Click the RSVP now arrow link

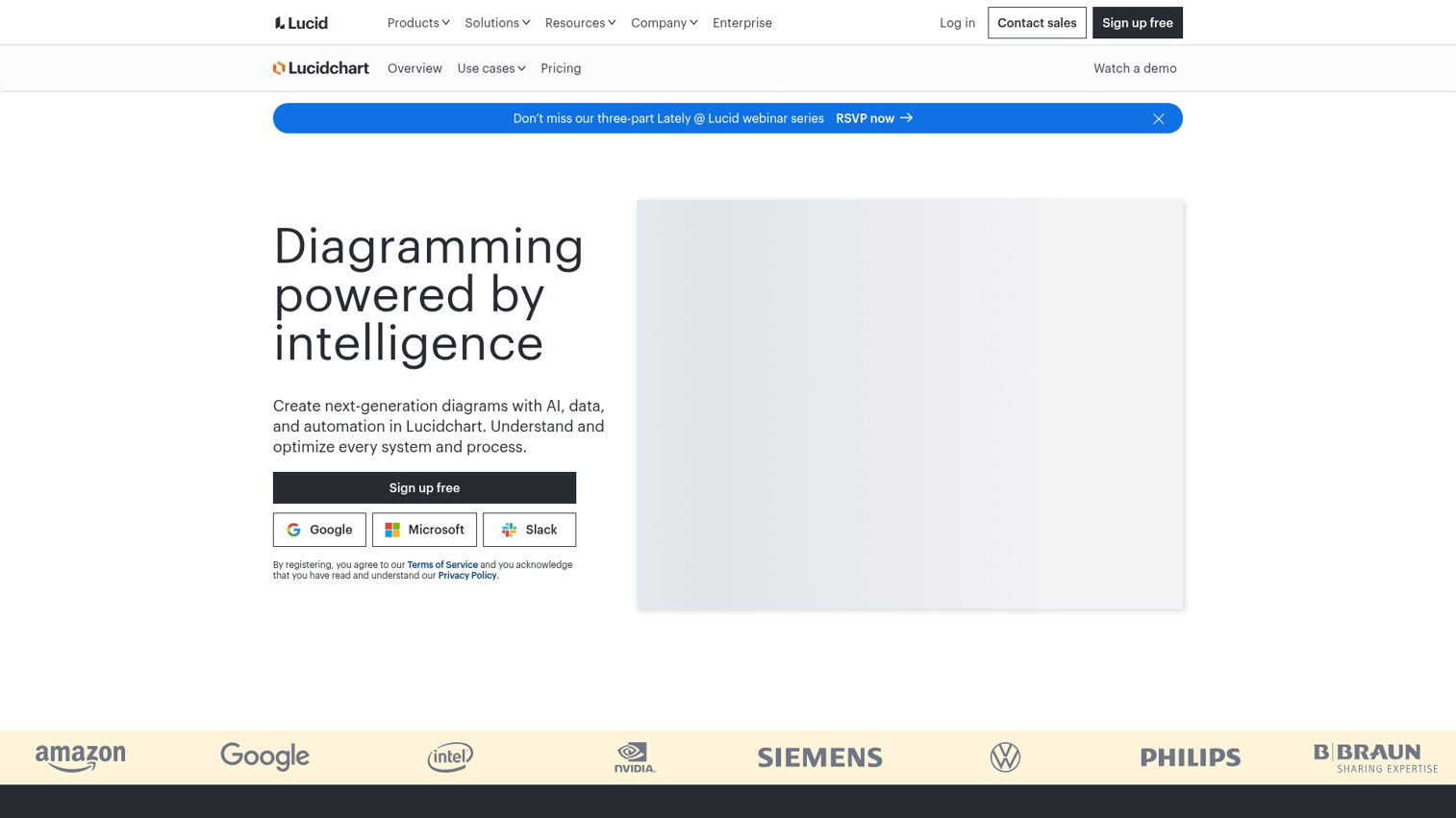pyautogui.click(x=874, y=118)
